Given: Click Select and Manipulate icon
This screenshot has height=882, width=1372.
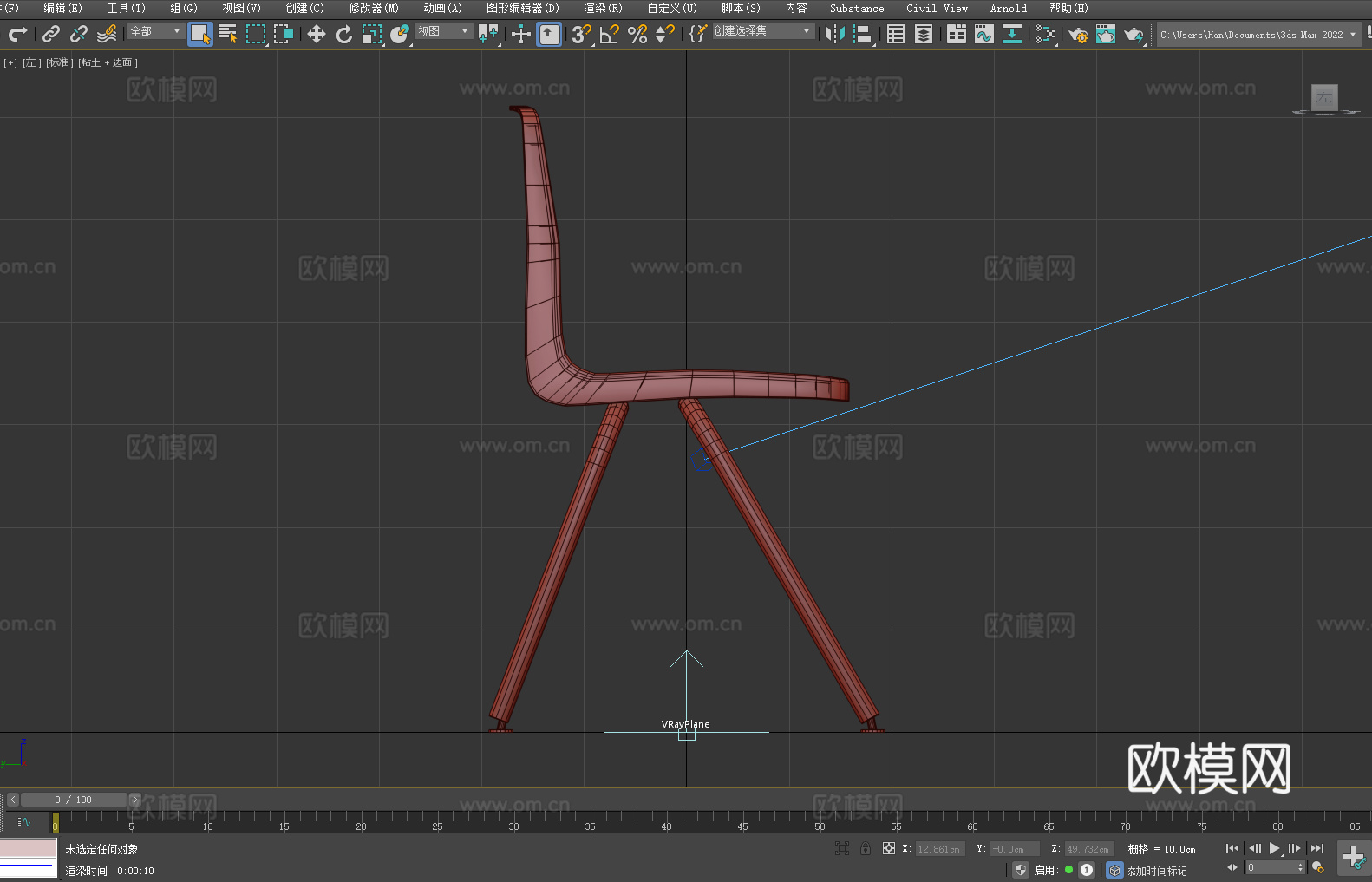Looking at the screenshot, I should (521, 34).
